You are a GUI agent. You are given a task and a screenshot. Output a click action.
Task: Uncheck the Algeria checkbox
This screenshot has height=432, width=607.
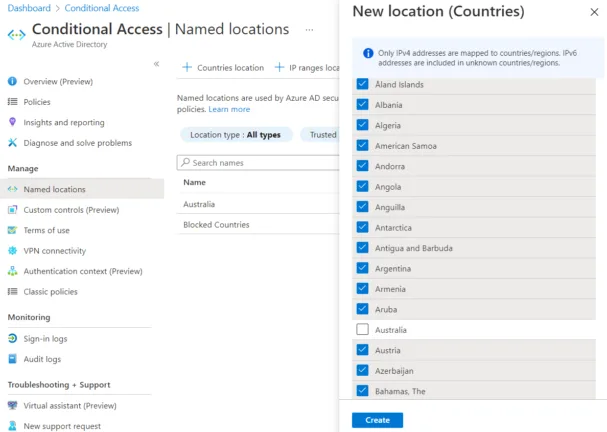[362, 125]
